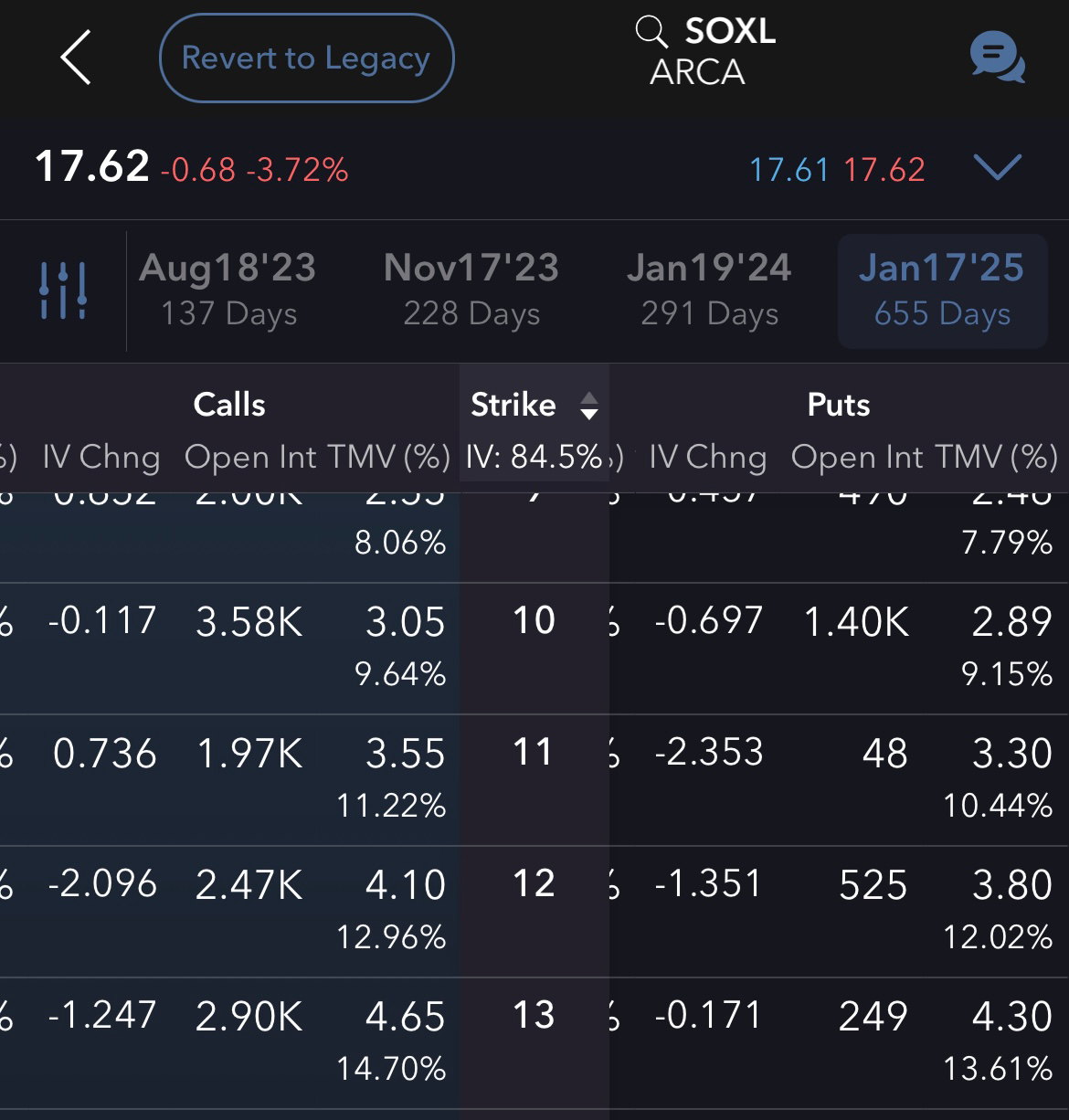Select the Nov17'23 expiration tab
This screenshot has width=1069, height=1120.
tap(471, 290)
